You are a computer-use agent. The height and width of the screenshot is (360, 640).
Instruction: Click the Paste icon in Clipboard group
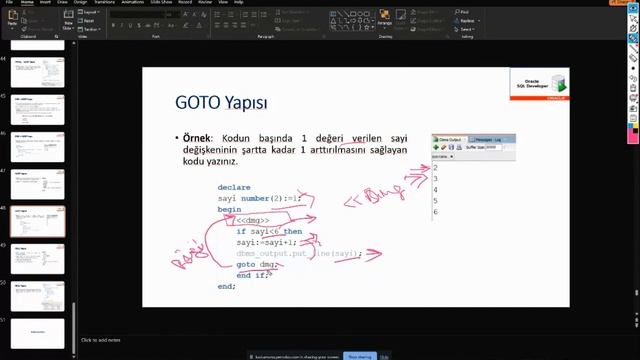(x=13, y=16)
